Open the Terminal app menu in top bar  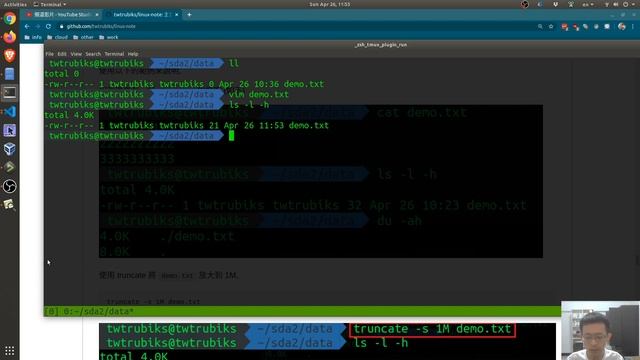pos(50,4)
